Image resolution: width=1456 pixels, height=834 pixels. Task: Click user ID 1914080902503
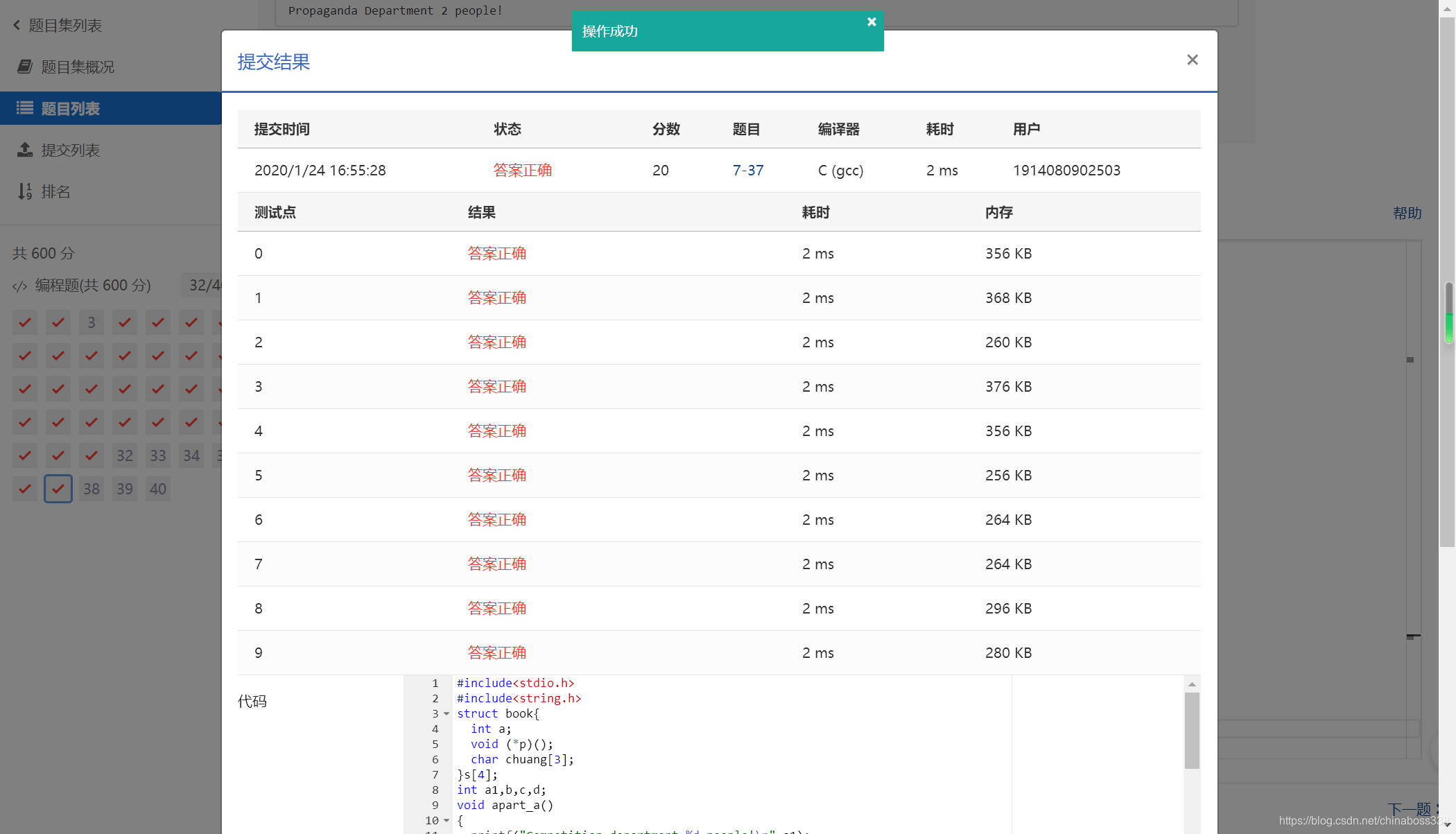1066,171
